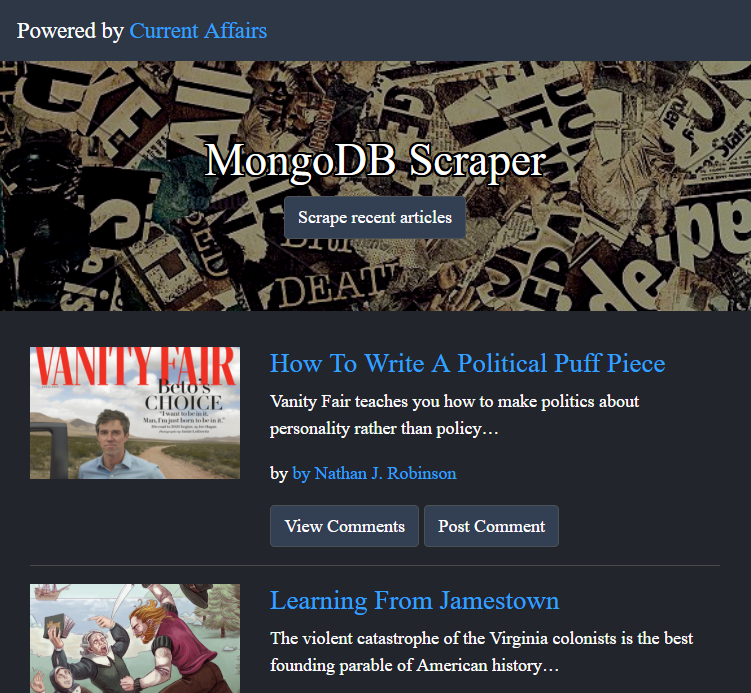The width and height of the screenshot is (751, 693).
Task: Open the Current Affairs link
Action: [x=198, y=30]
